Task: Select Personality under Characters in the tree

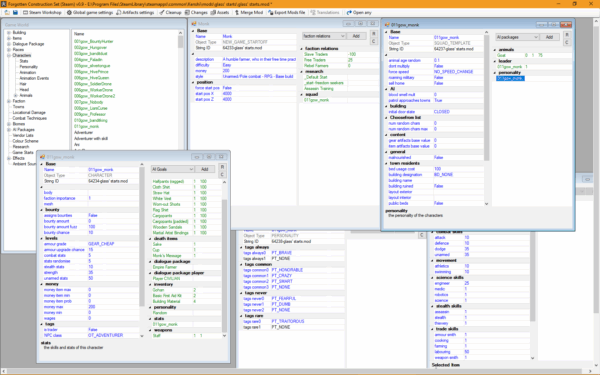Action: [x=29, y=67]
